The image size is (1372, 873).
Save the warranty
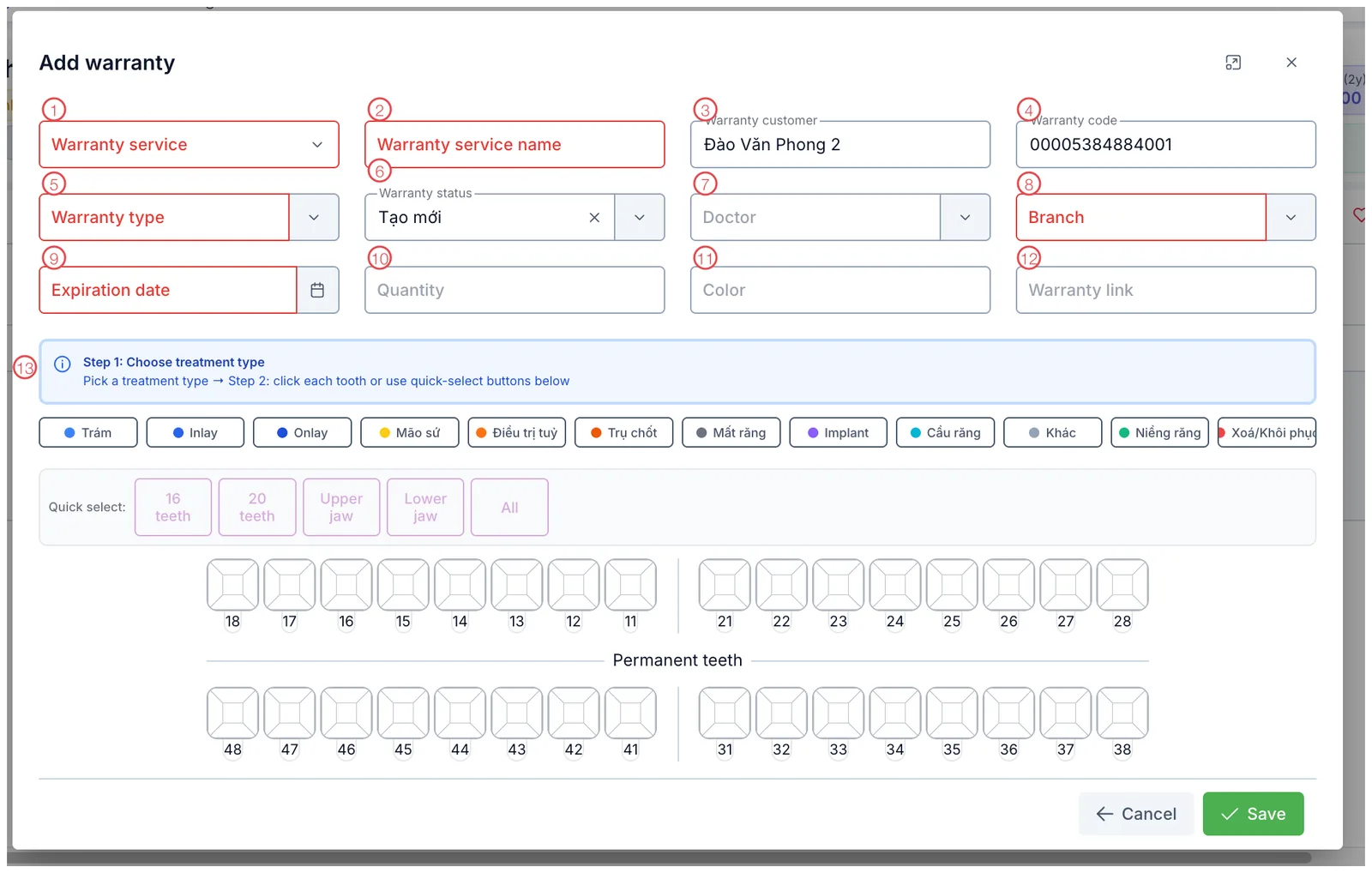pyautogui.click(x=1253, y=814)
